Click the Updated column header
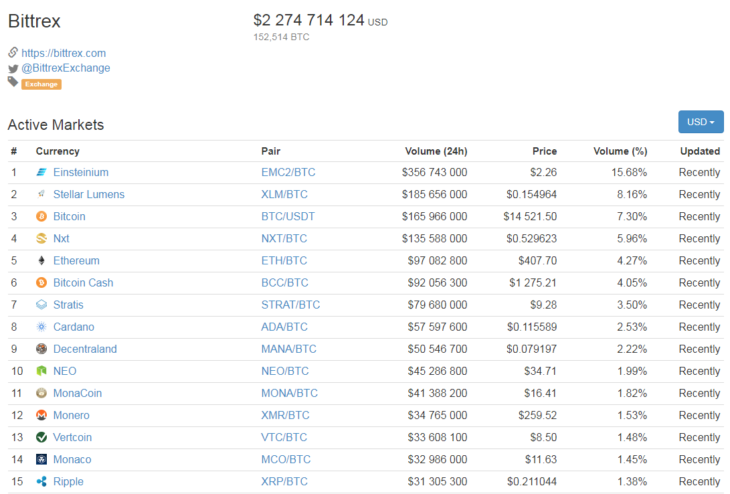The width and height of the screenshot is (730, 494). point(700,151)
